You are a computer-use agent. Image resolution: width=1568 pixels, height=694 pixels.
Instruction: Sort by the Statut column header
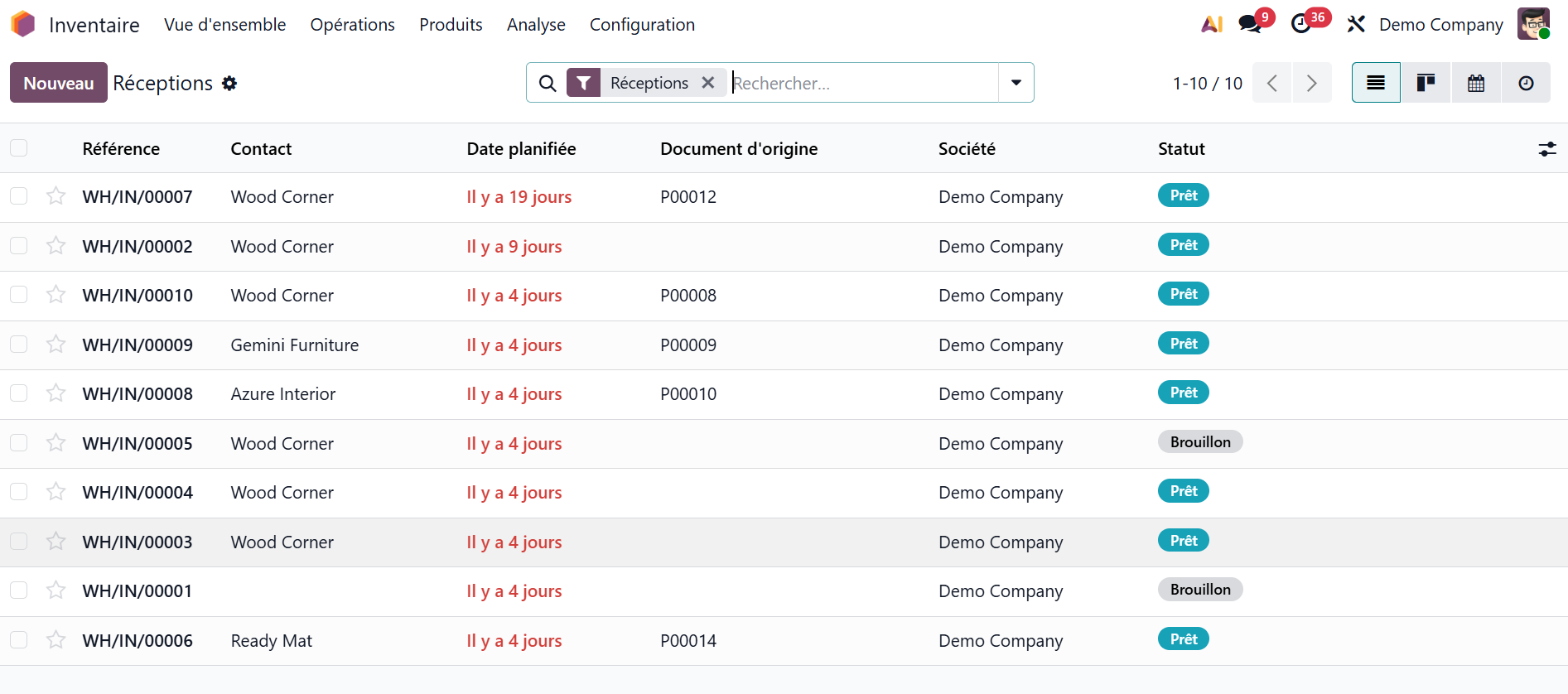pyautogui.click(x=1181, y=149)
